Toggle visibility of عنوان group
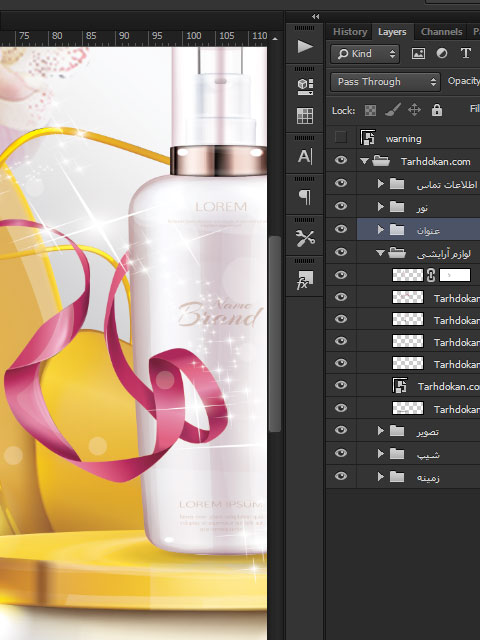Screen dimensions: 480x640 coord(341,229)
